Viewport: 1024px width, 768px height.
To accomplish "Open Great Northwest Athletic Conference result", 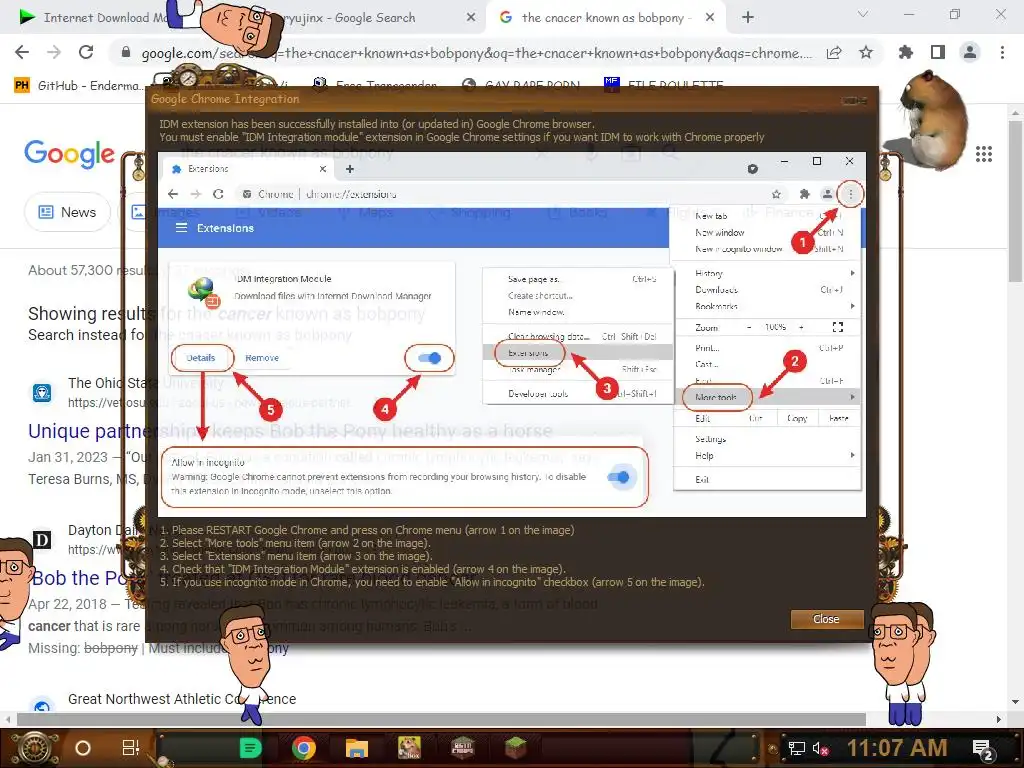I will pyautogui.click(x=182, y=699).
